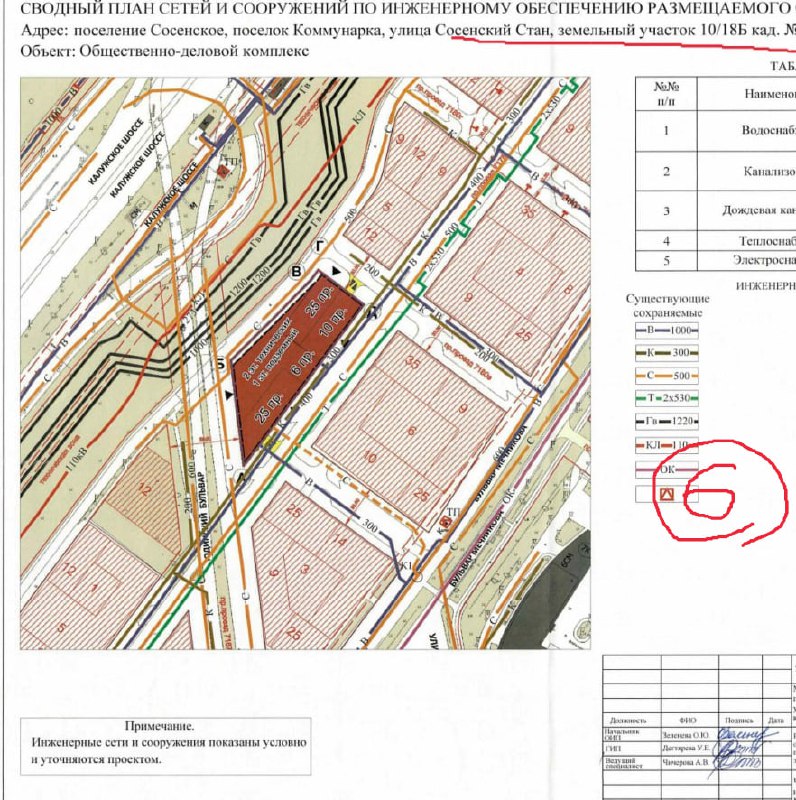Viewport: 796px width, 800px height.
Task: Click the 'К—300' sewer legend entry
Action: [x=667, y=353]
